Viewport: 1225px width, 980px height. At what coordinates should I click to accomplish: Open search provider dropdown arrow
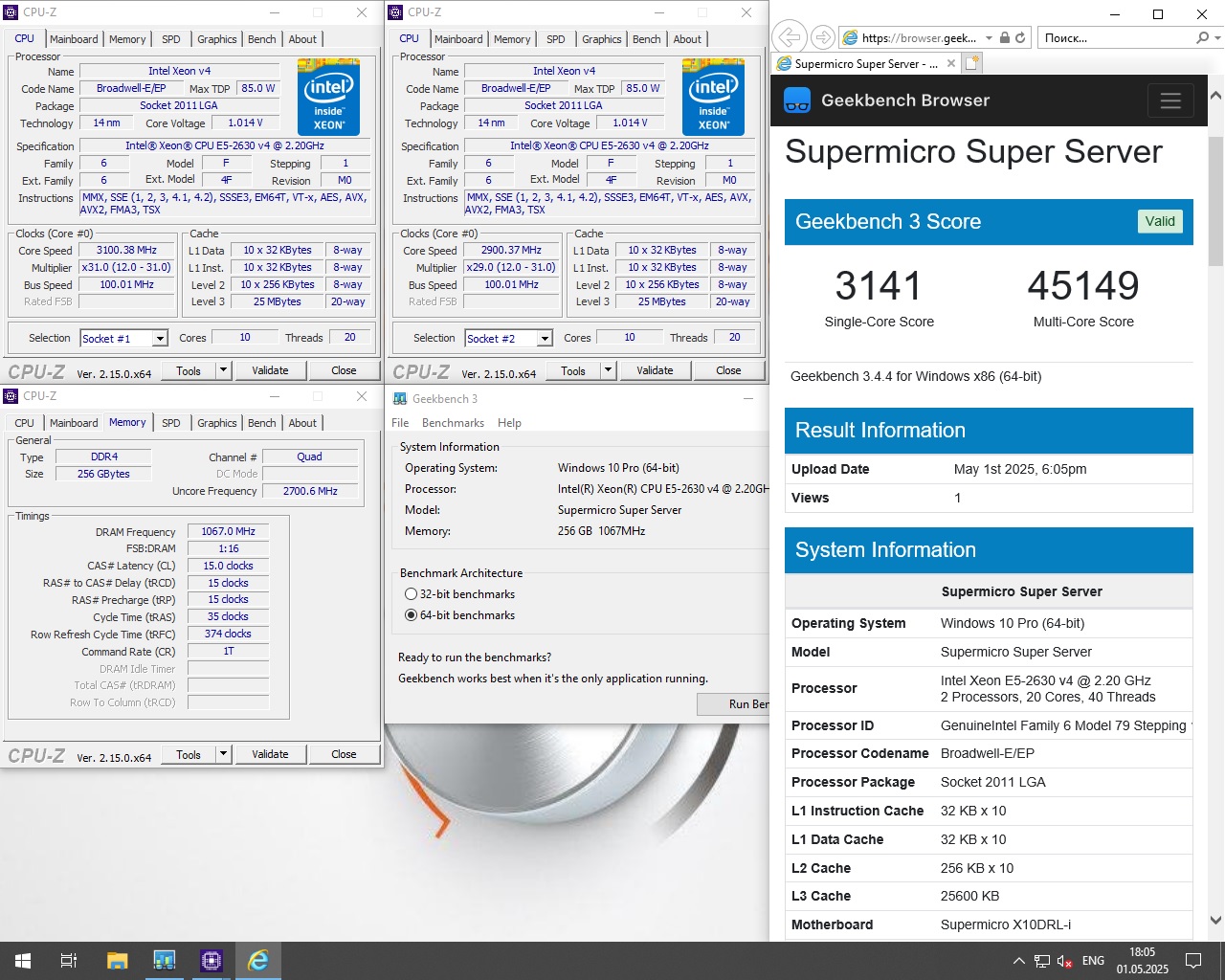(1217, 37)
